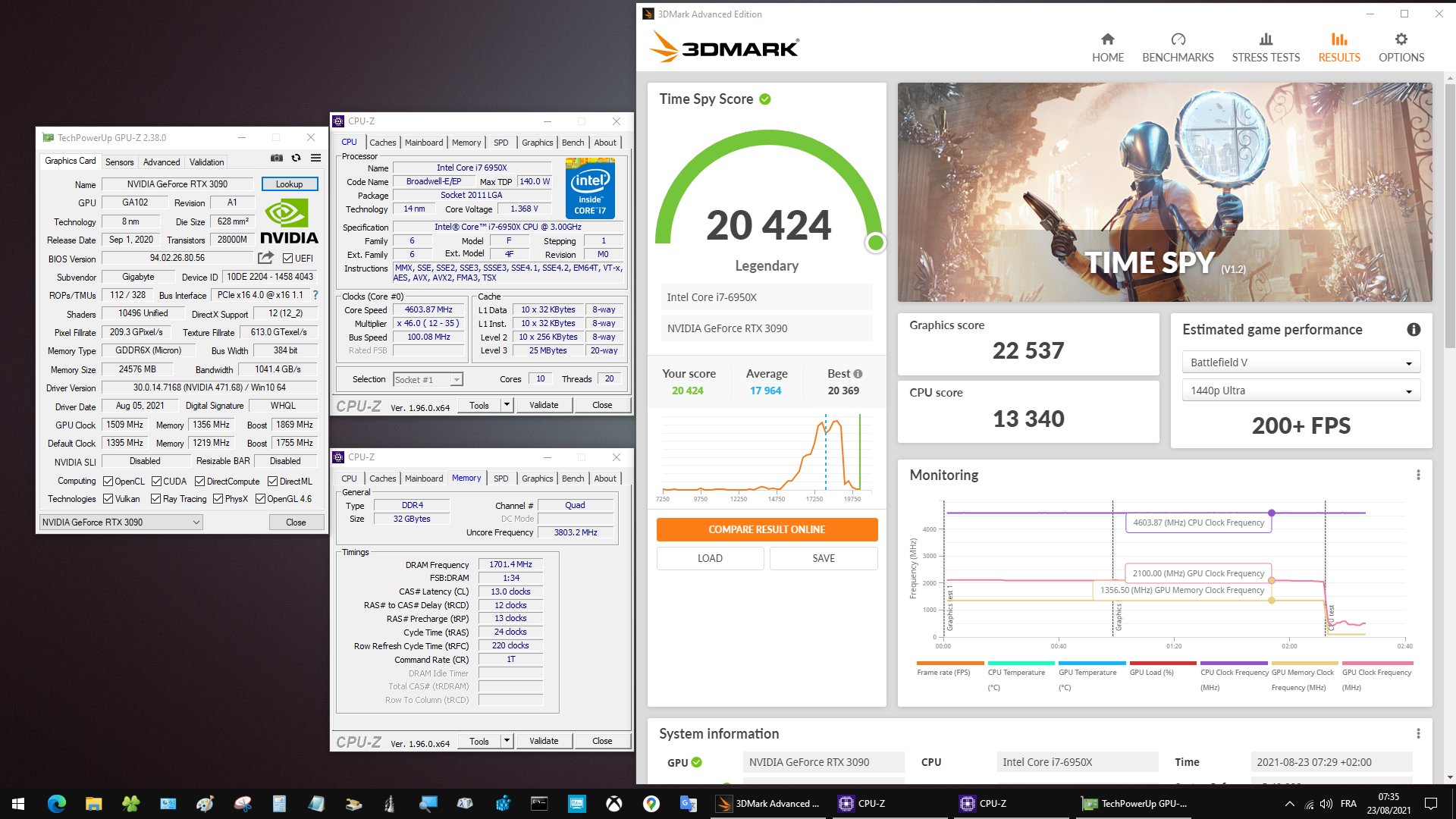Switch to Advanced tab in GPU-Z
1456x819 pixels.
click(162, 162)
